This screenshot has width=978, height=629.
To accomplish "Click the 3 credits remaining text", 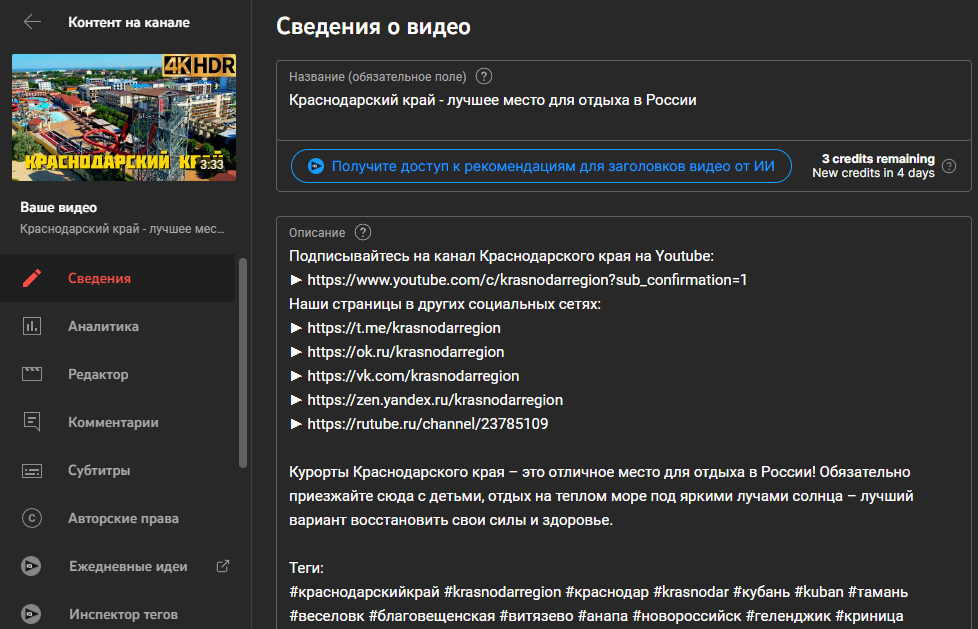I will pos(878,158).
